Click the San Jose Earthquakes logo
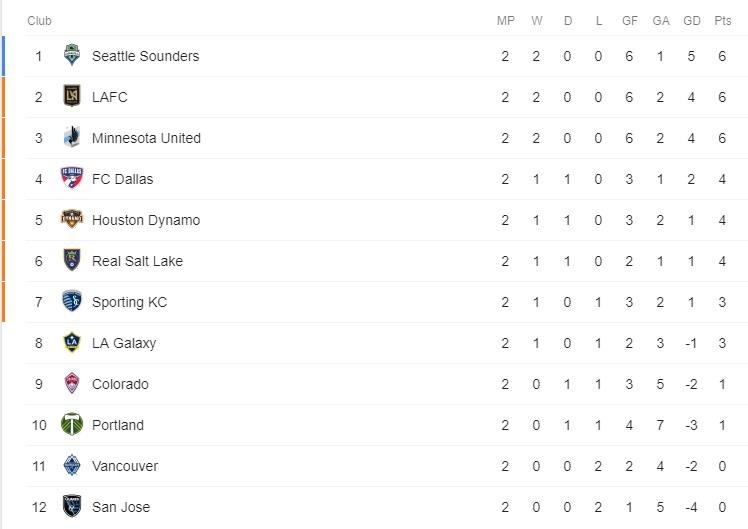Image resolution: width=748 pixels, height=529 pixels. (72, 507)
